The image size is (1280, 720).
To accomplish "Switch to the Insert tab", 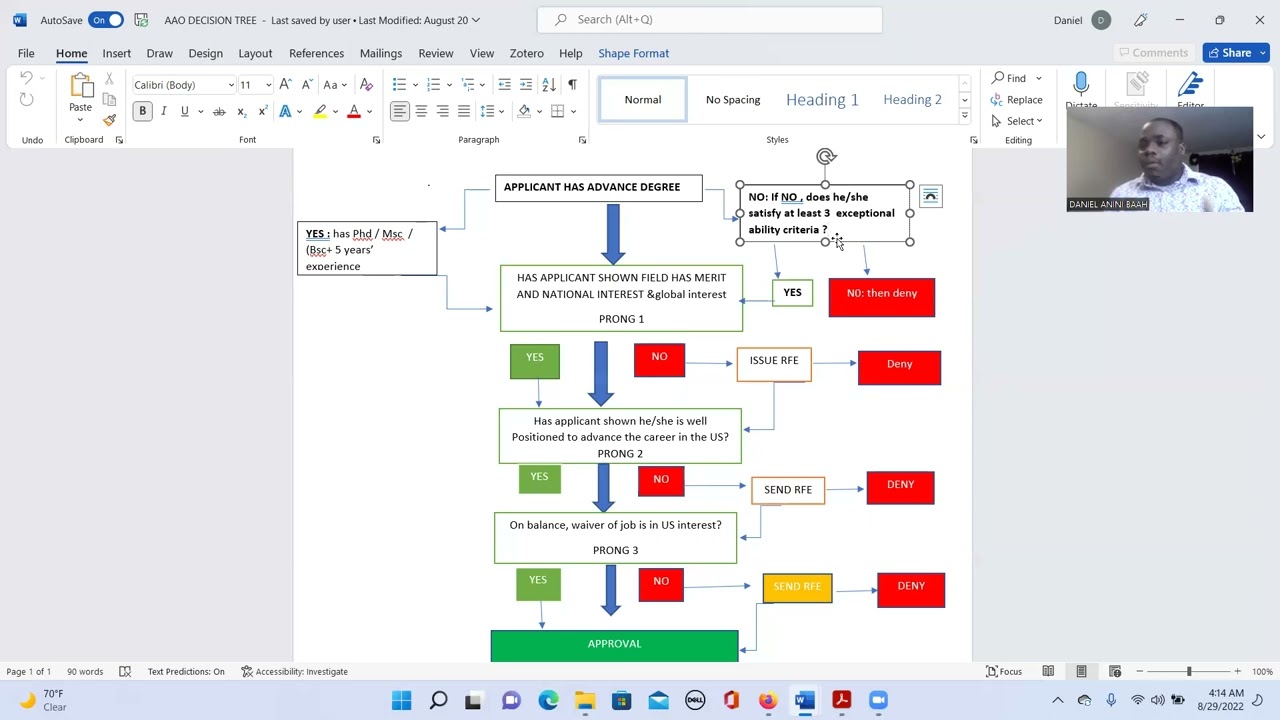I will pyautogui.click(x=116, y=53).
